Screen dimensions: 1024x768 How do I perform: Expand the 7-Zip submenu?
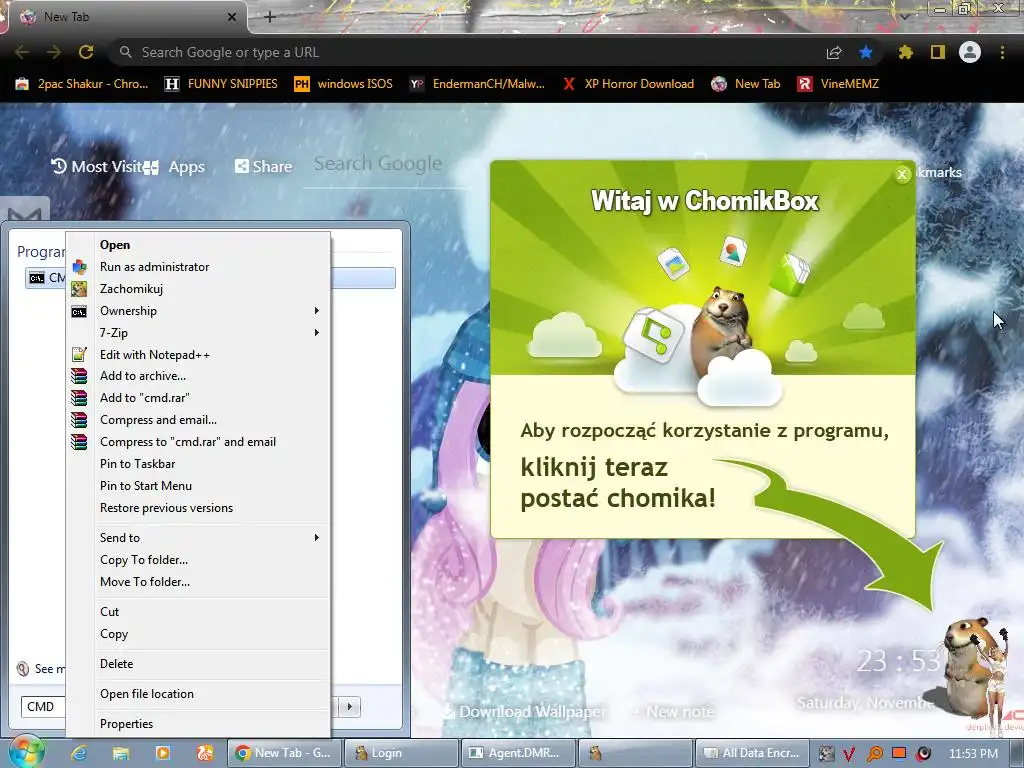click(199, 332)
